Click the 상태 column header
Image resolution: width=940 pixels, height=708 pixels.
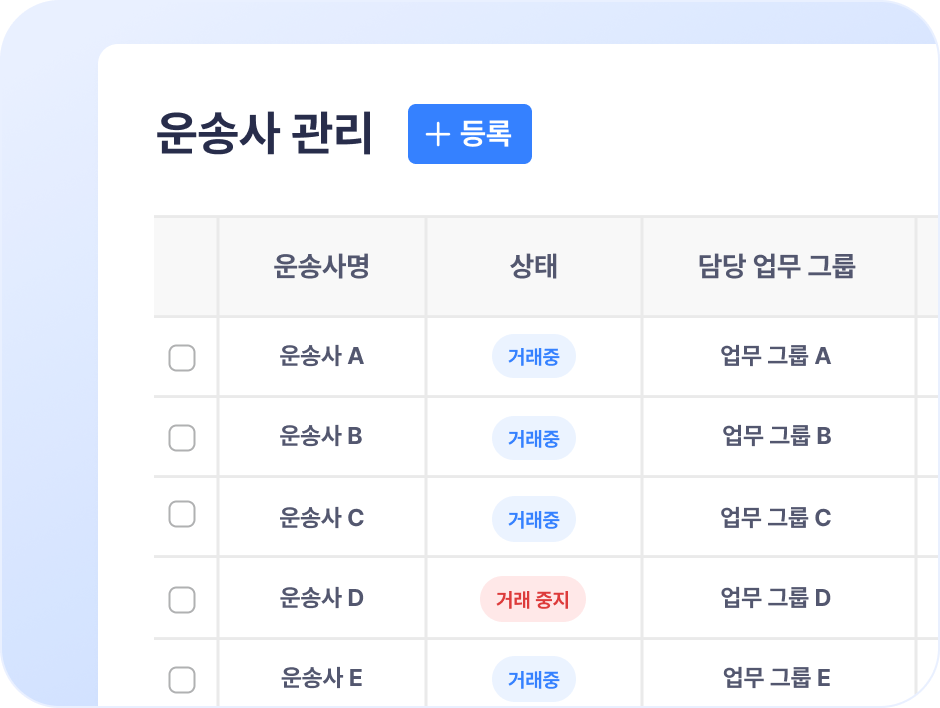(533, 267)
